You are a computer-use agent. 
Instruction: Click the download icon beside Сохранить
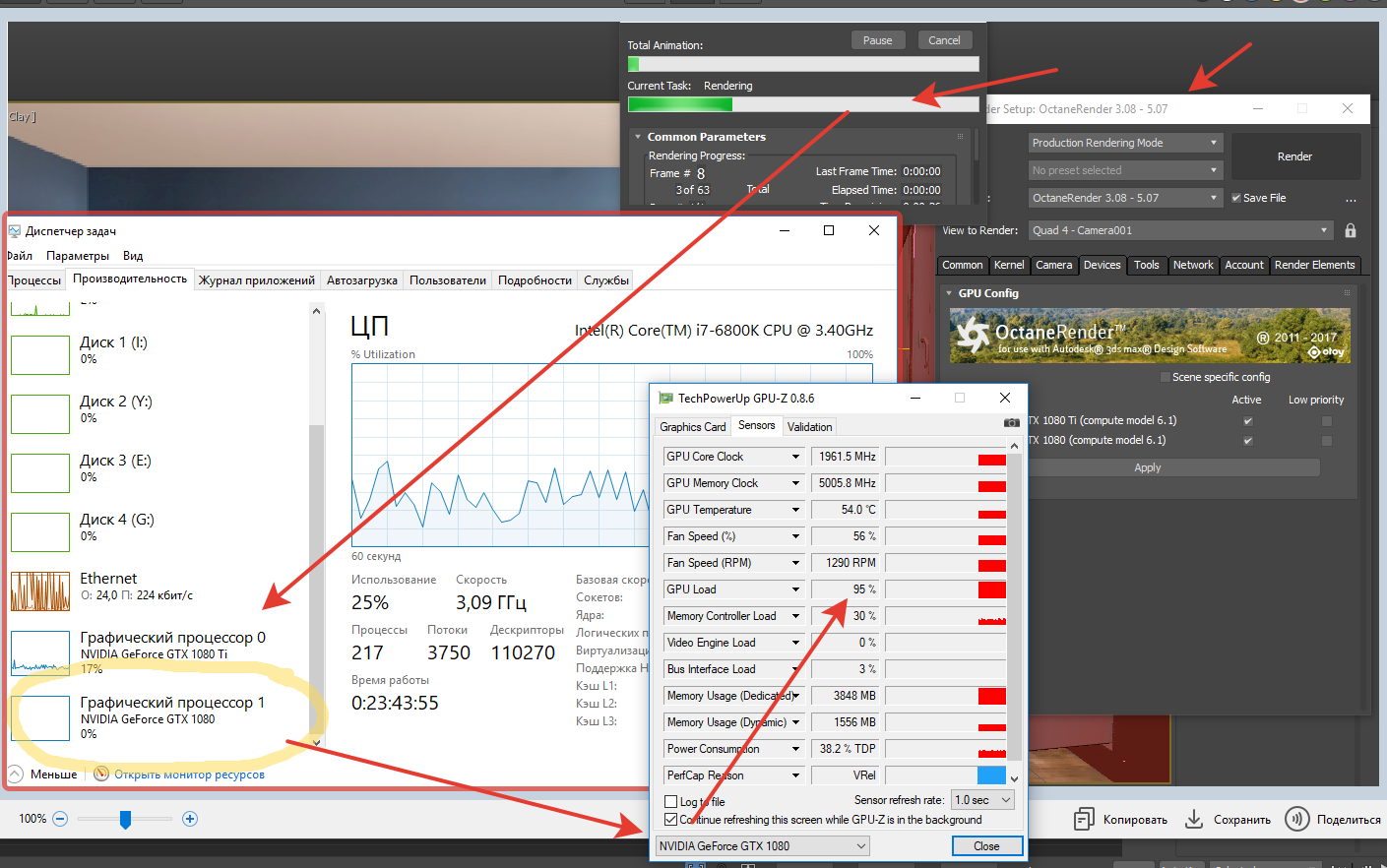click(1194, 819)
